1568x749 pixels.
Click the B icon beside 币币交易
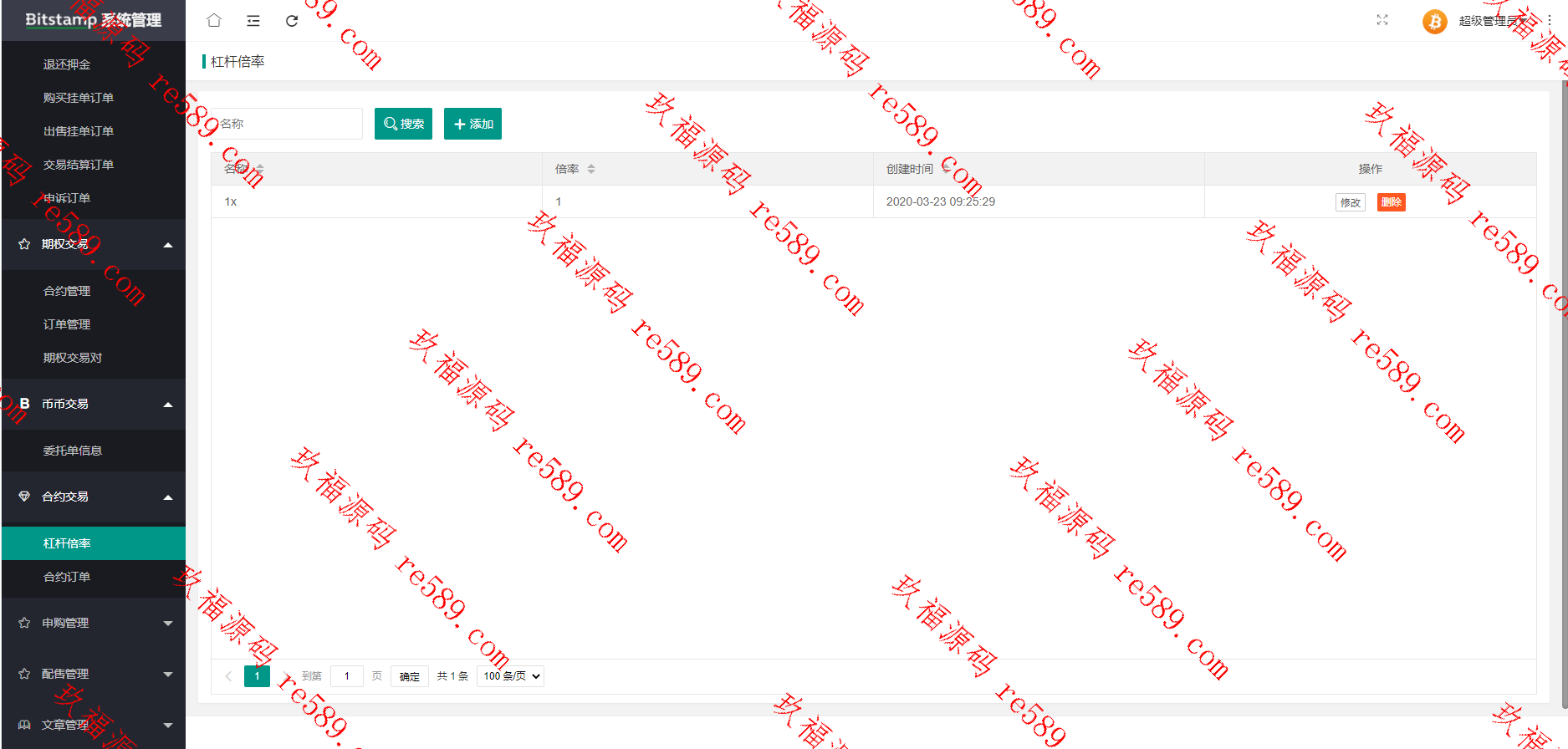pyautogui.click(x=24, y=404)
